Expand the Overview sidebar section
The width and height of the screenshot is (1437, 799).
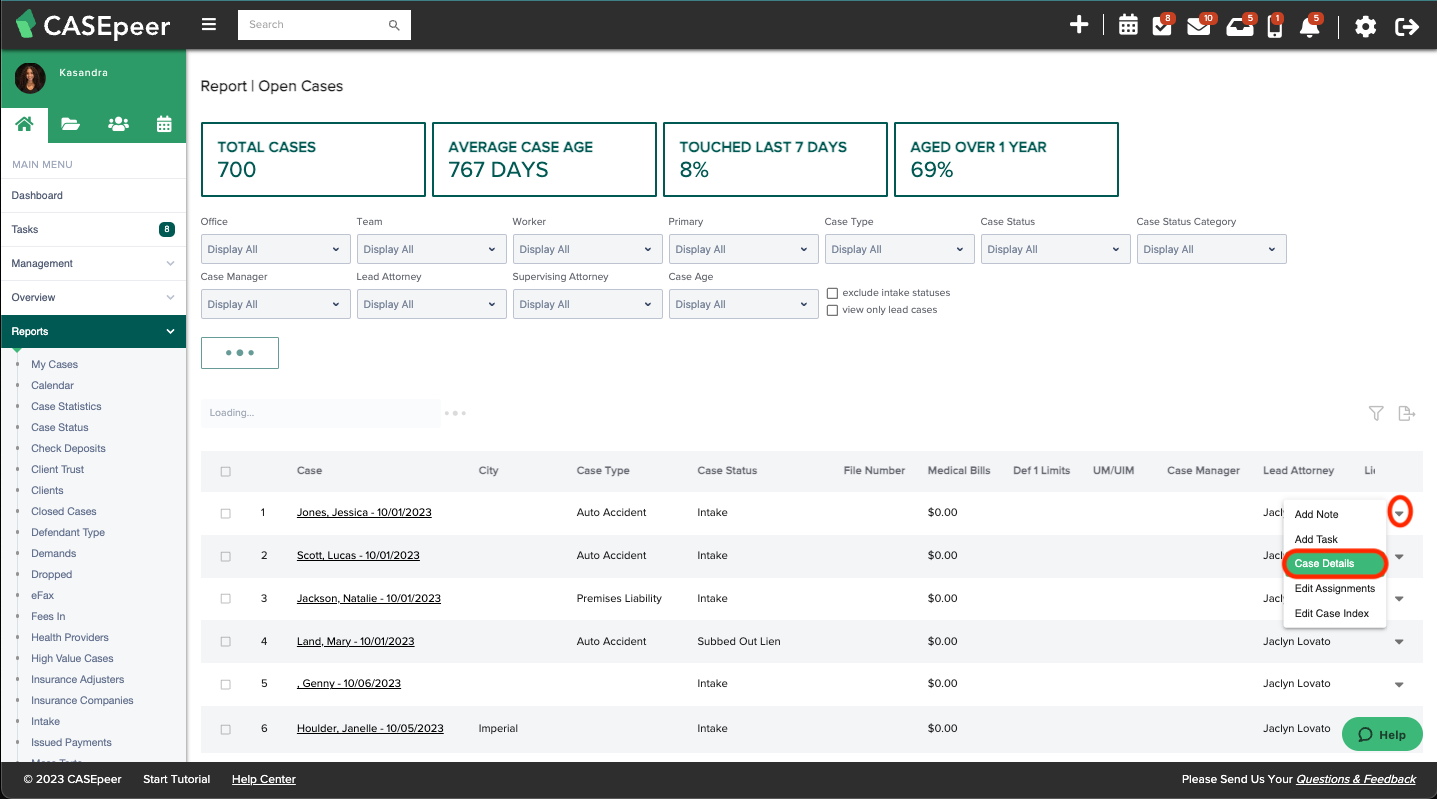coord(93,298)
